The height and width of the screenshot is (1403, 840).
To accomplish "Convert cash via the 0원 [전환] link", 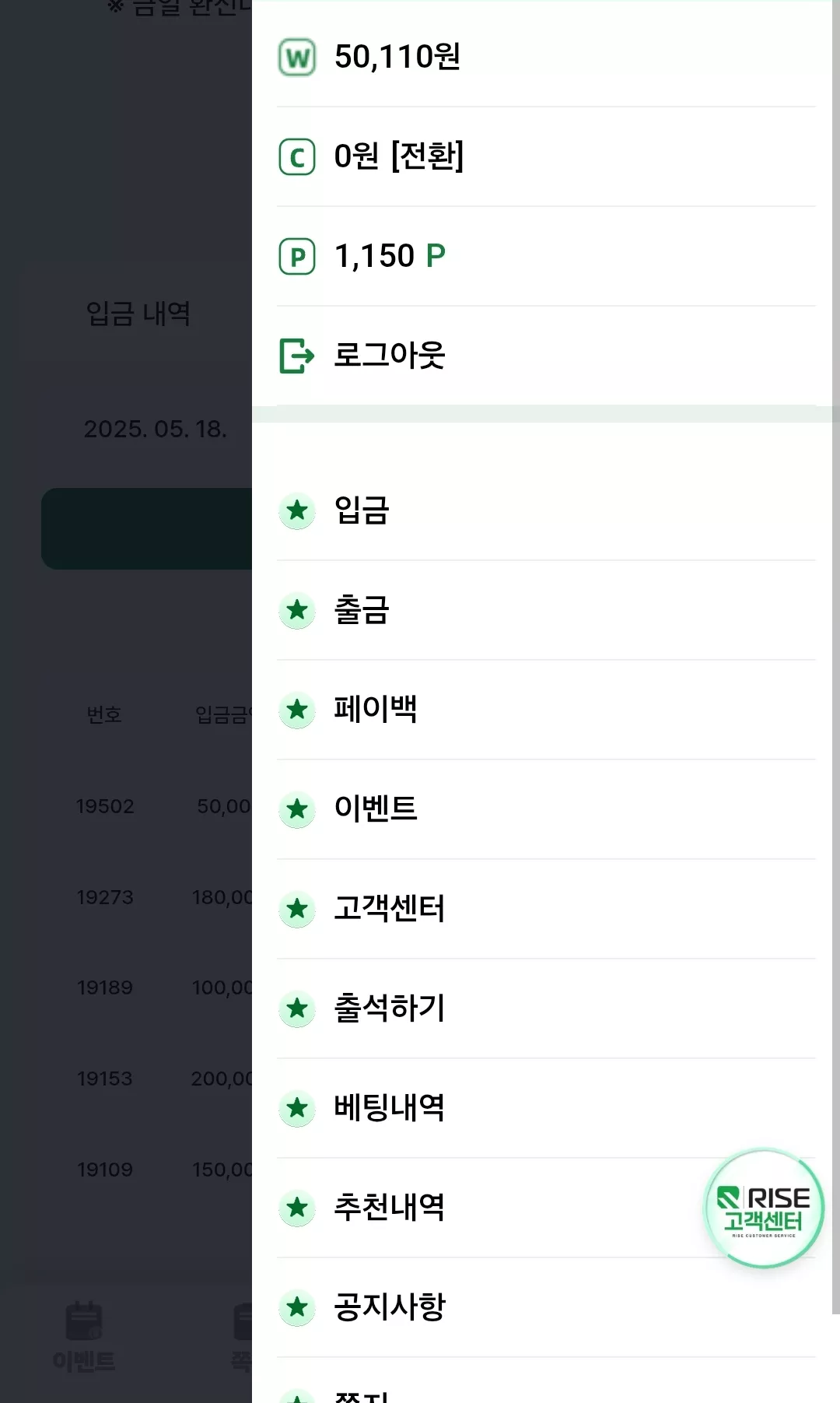I will click(x=399, y=156).
